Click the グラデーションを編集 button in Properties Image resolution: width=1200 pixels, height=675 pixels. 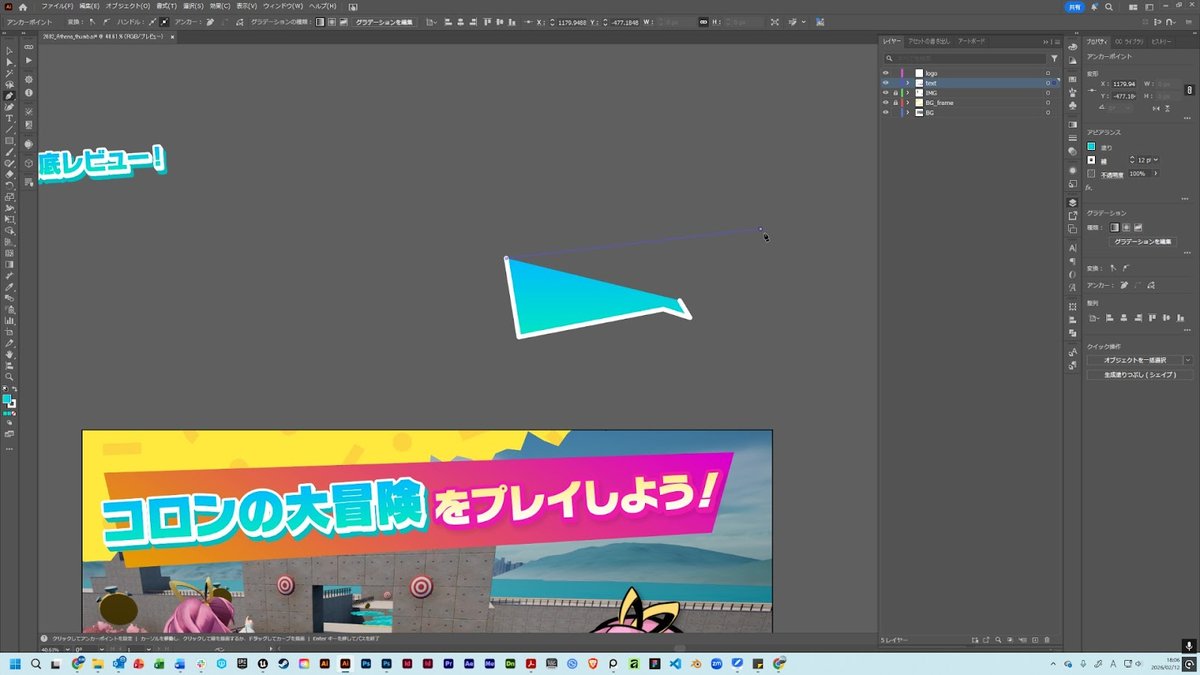tap(1144, 242)
